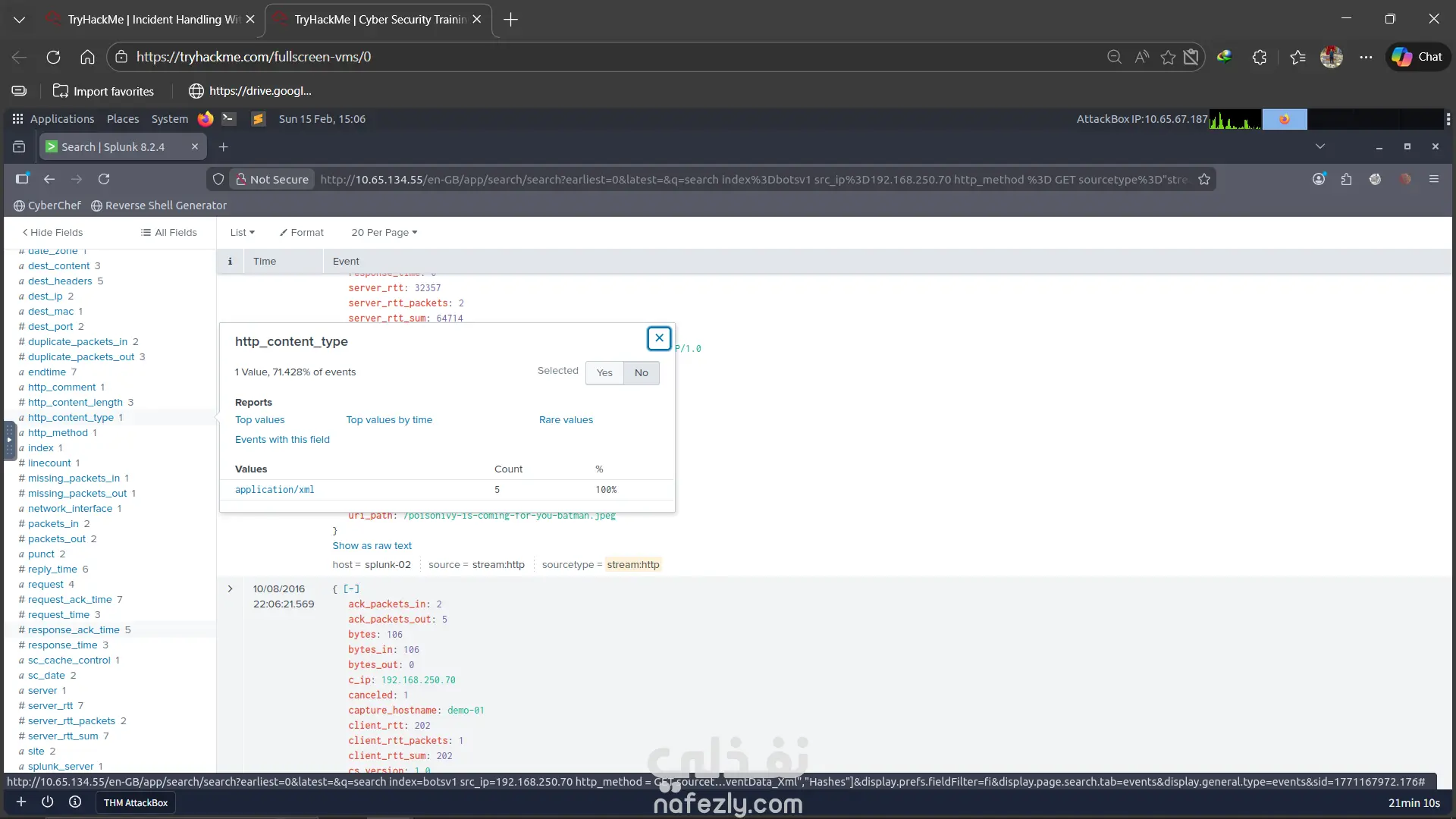This screenshot has height=819, width=1456.
Task: Click the application/xml value
Action: pyautogui.click(x=275, y=490)
